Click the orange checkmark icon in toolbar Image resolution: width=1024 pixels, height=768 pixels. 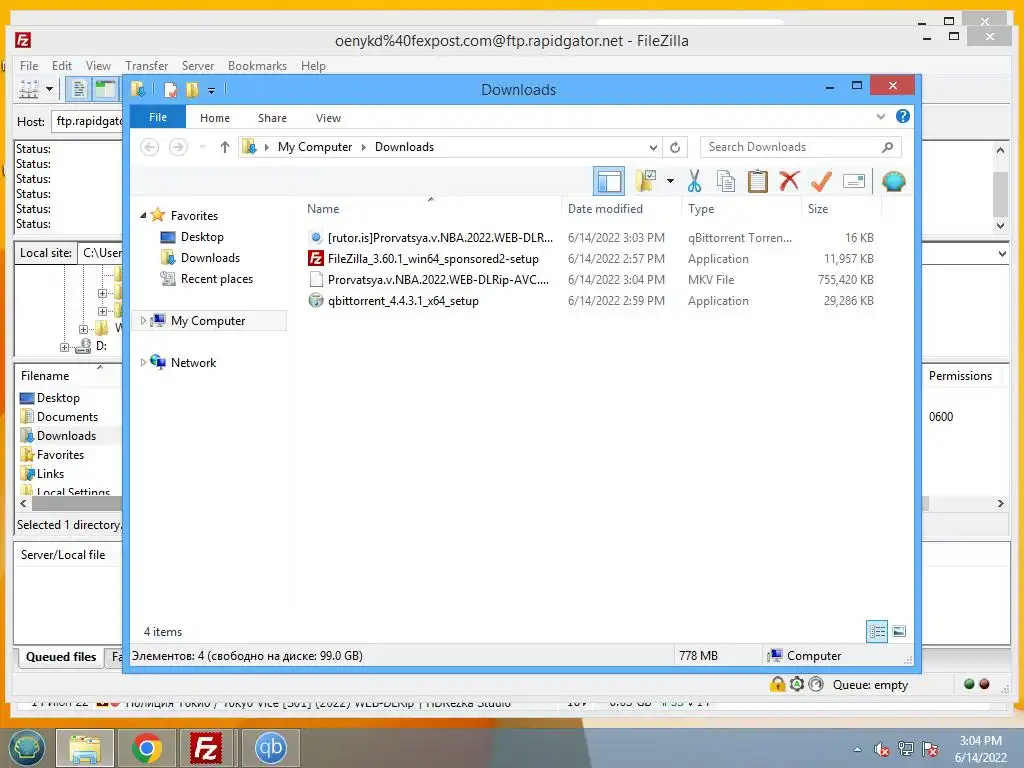click(x=821, y=181)
